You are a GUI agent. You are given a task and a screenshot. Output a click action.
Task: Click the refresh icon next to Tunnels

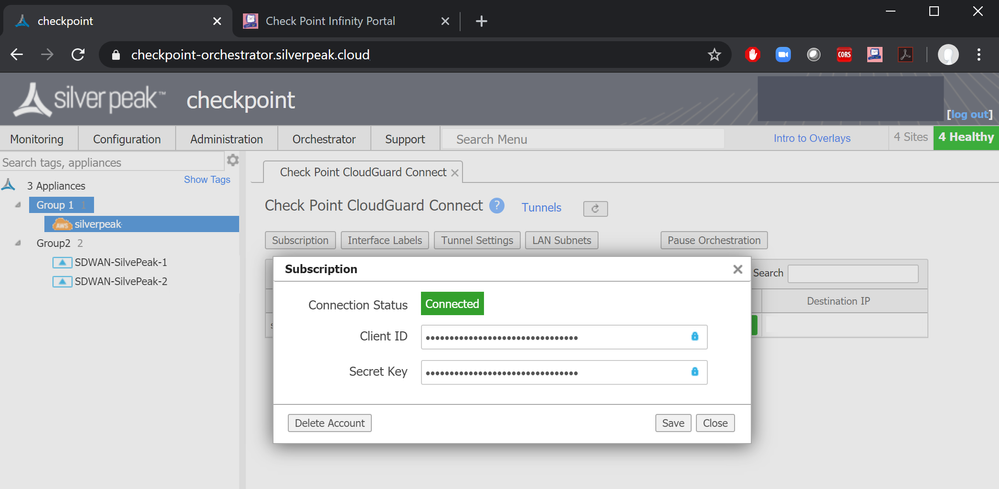point(596,209)
